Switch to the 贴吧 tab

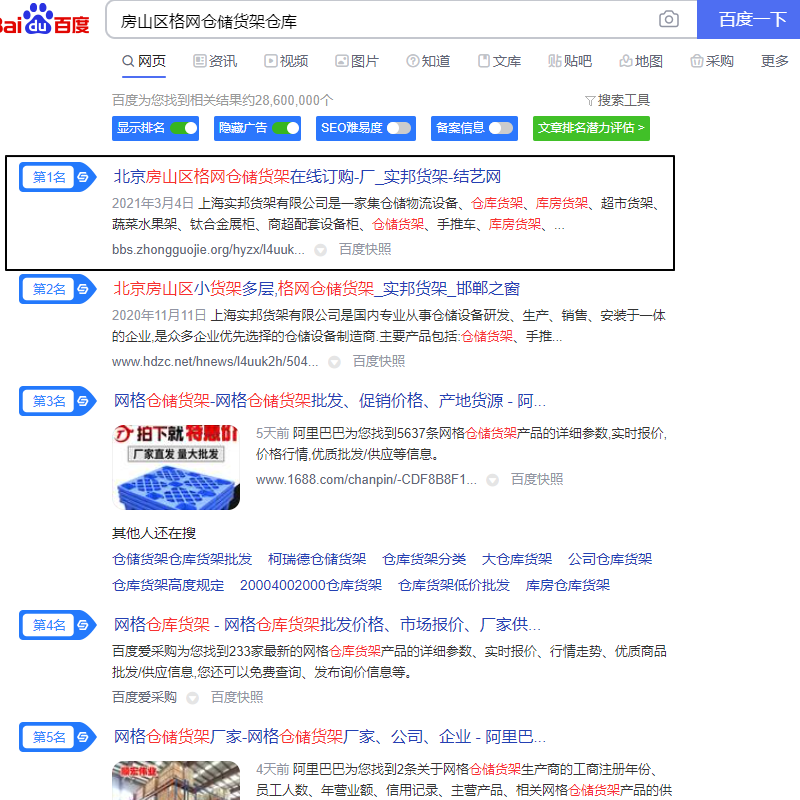tap(570, 61)
